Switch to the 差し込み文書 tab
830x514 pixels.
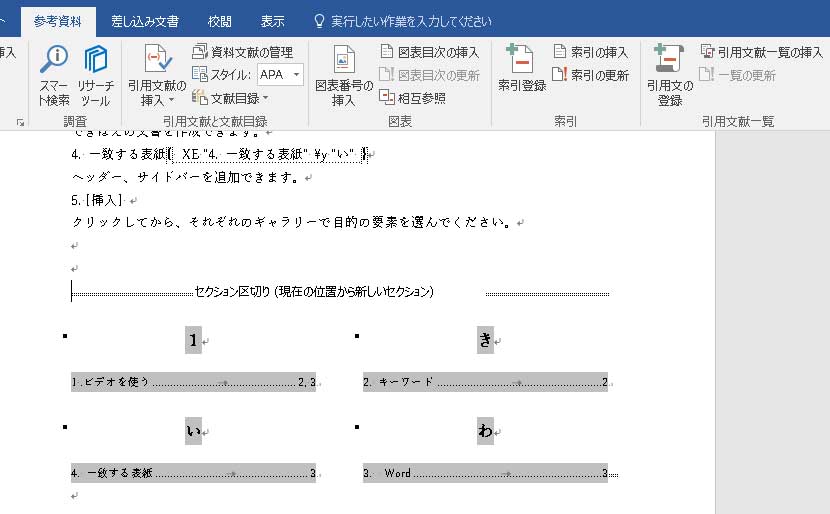point(145,21)
